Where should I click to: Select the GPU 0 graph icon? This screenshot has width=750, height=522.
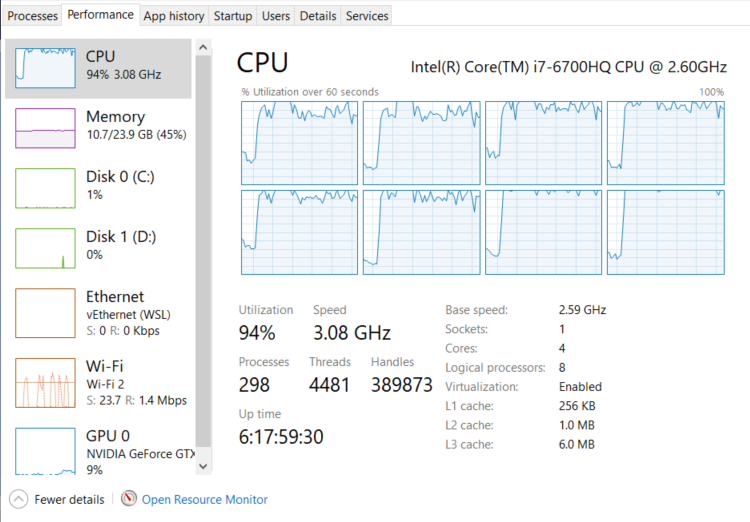(x=46, y=451)
